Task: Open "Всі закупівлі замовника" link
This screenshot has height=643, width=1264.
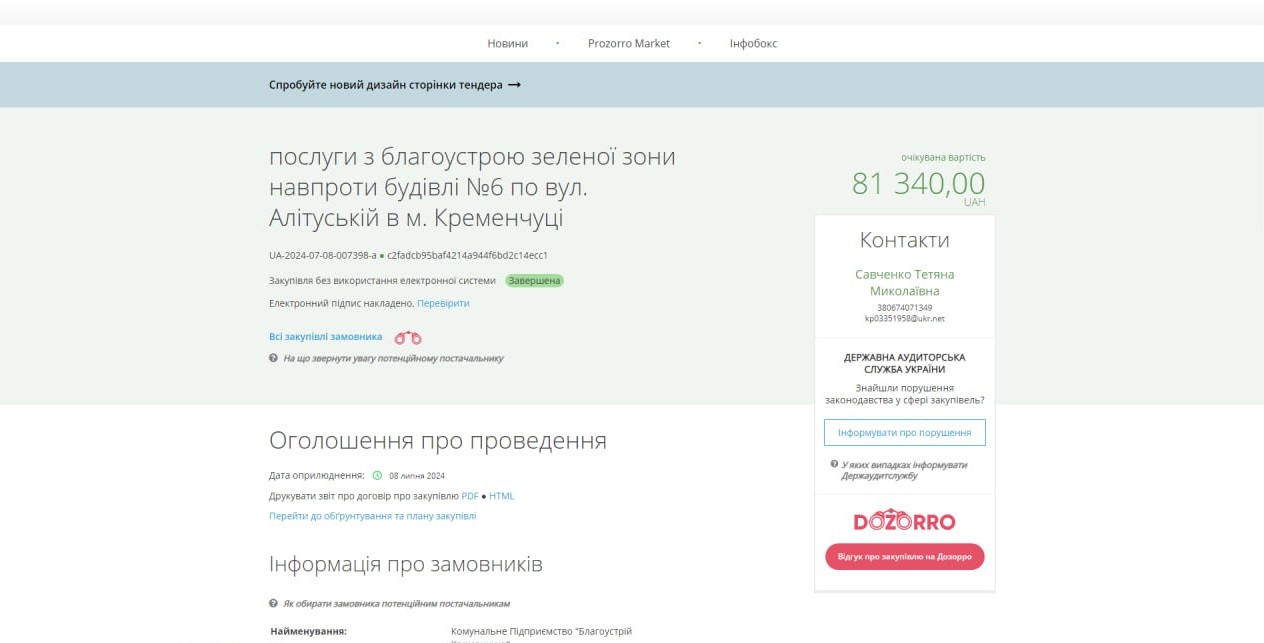Action: tap(325, 337)
